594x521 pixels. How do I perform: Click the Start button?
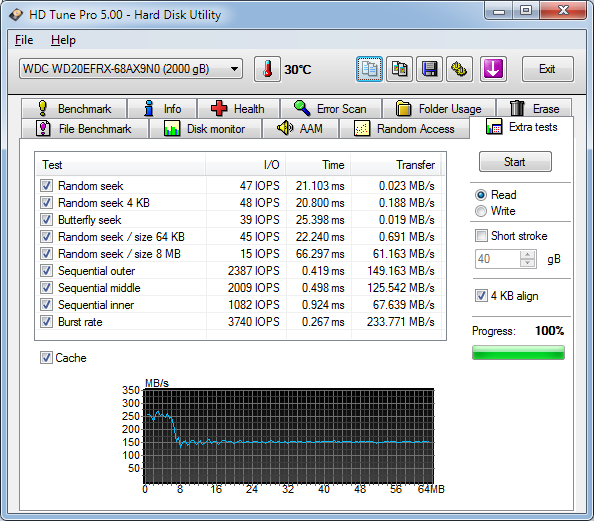515,162
